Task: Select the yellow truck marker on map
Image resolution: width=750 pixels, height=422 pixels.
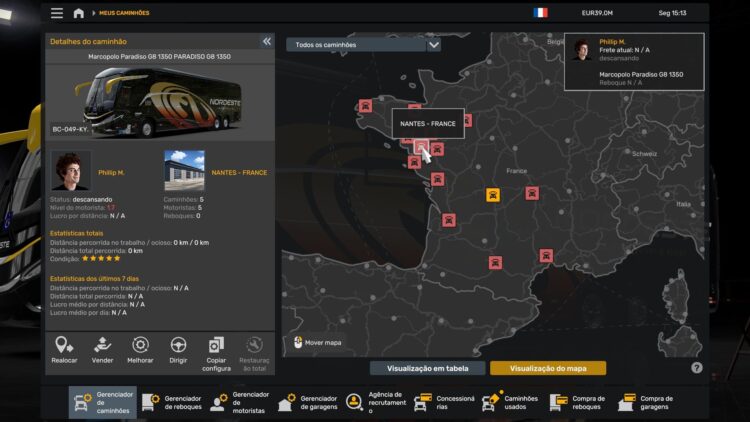Action: 493,195
